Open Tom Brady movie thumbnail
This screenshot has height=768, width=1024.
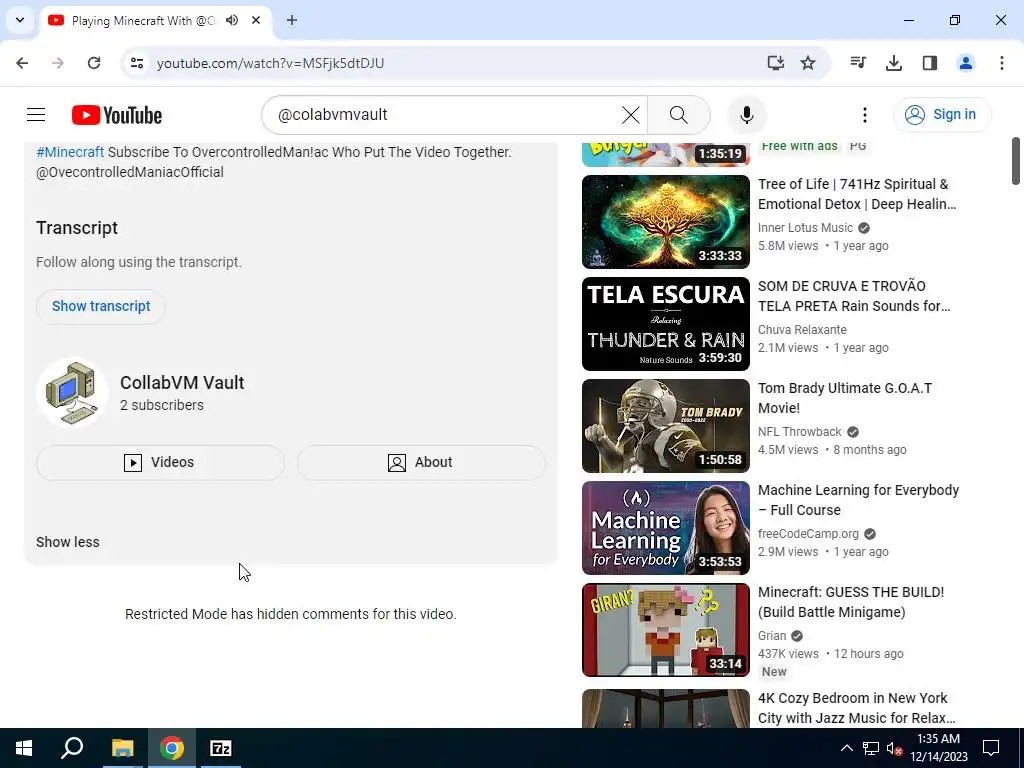tap(665, 425)
